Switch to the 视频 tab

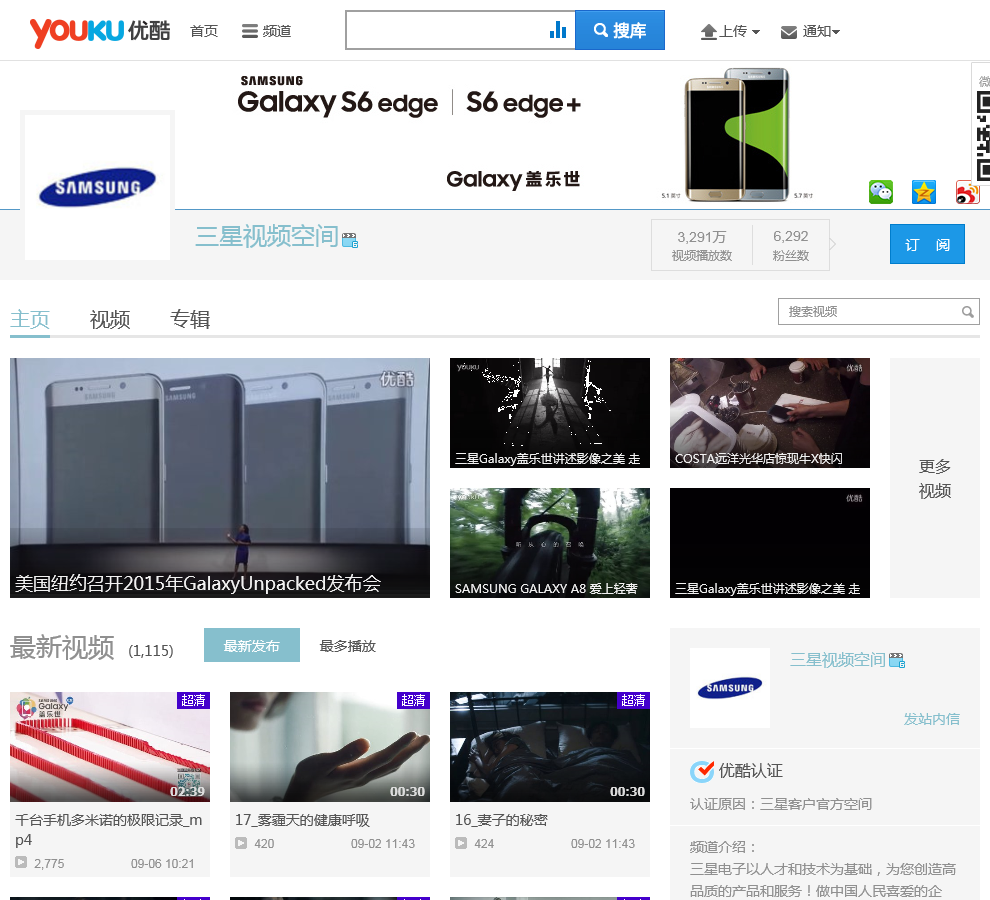[x=110, y=320]
